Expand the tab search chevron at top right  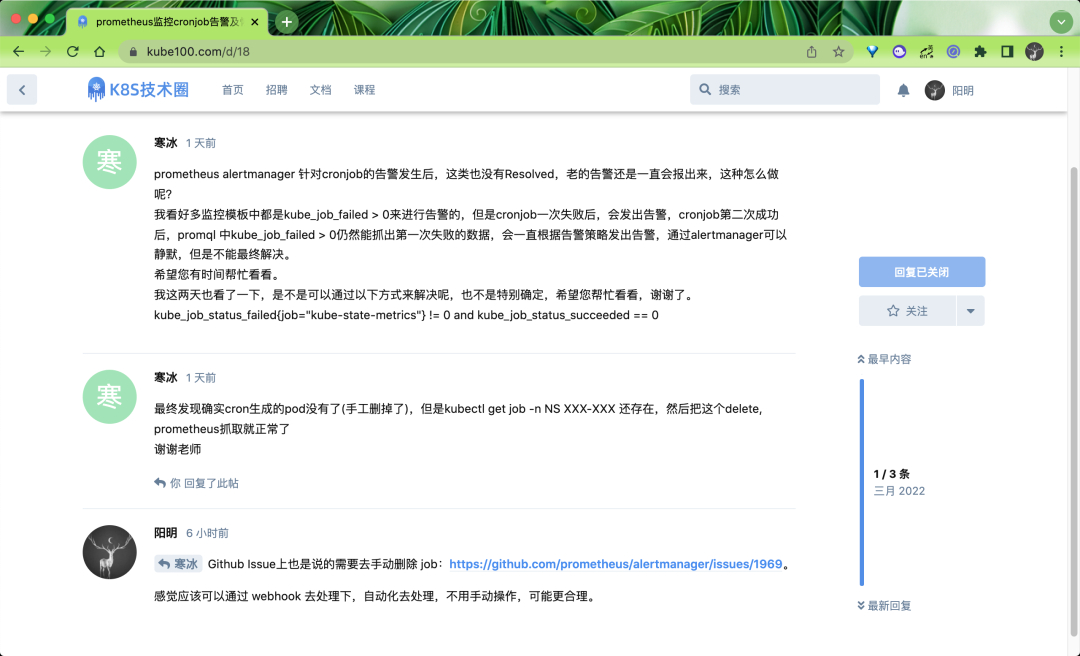tap(1061, 22)
